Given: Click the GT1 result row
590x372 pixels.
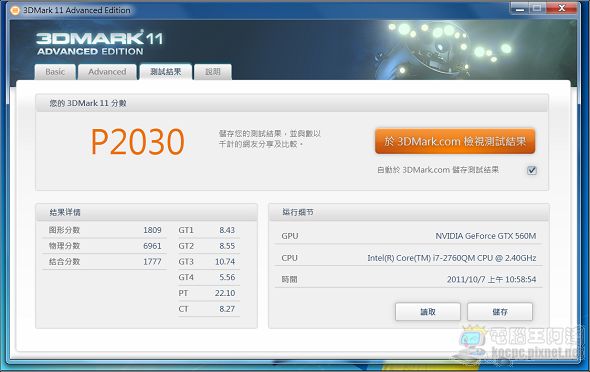Looking at the screenshot, I should [207, 230].
